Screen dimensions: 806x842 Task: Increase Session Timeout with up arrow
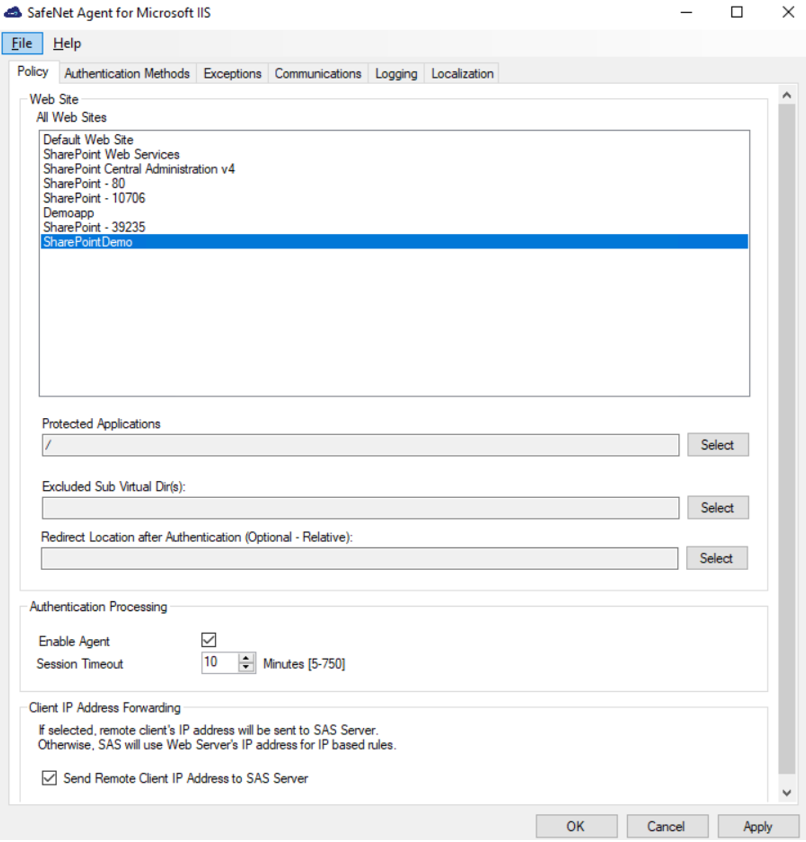point(247,658)
